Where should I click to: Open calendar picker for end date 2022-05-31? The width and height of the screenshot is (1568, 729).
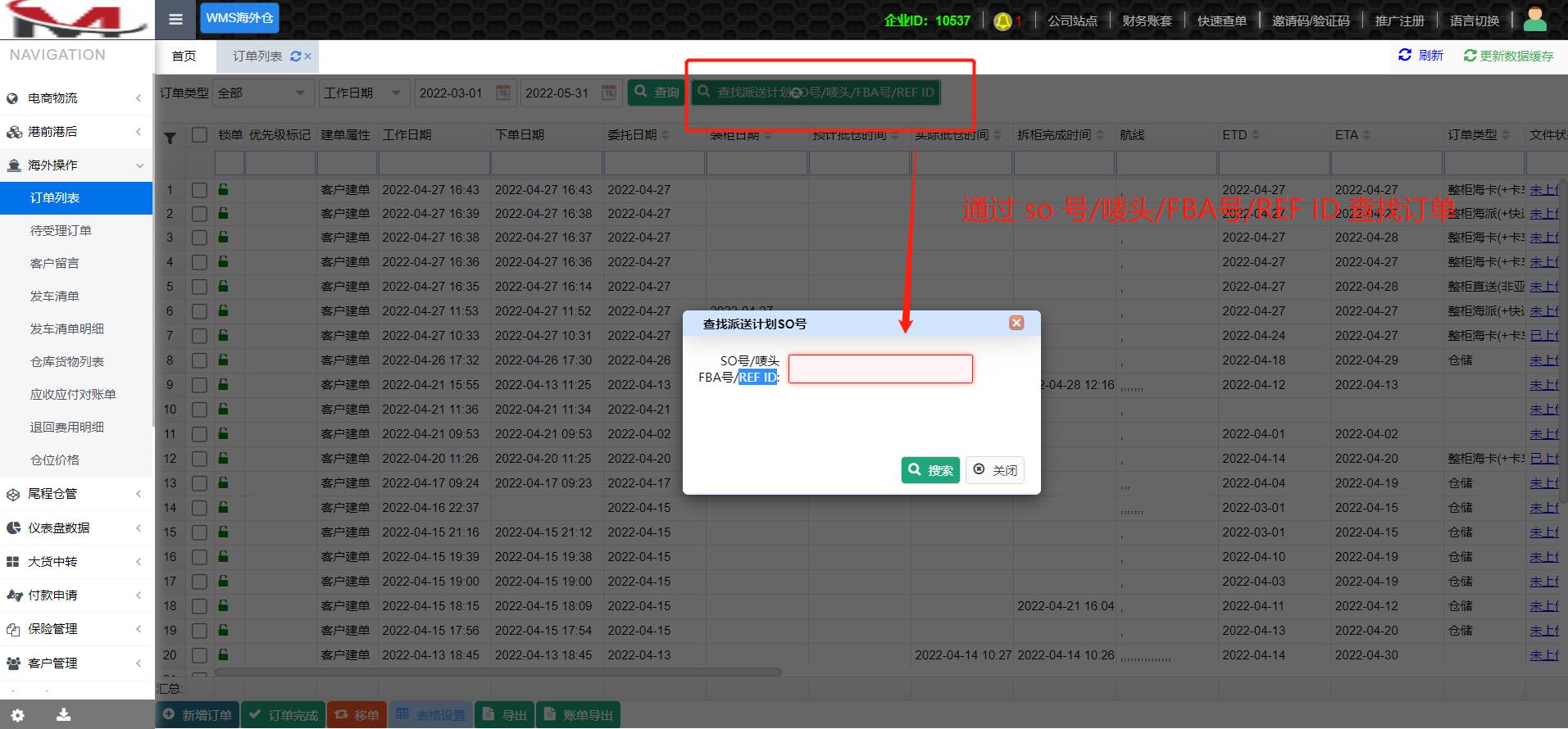coord(609,93)
